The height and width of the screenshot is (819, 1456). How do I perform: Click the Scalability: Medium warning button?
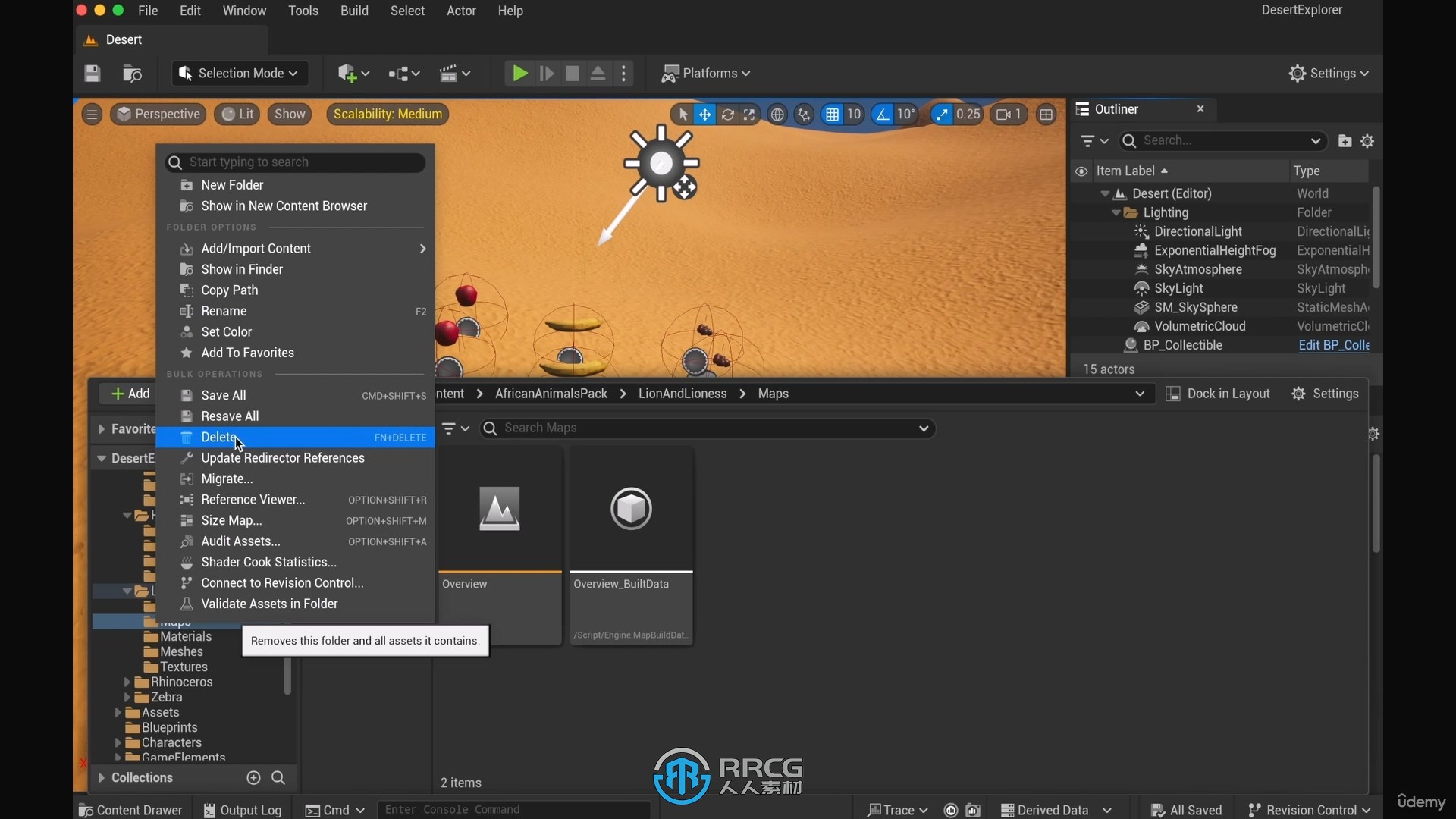[x=388, y=115]
